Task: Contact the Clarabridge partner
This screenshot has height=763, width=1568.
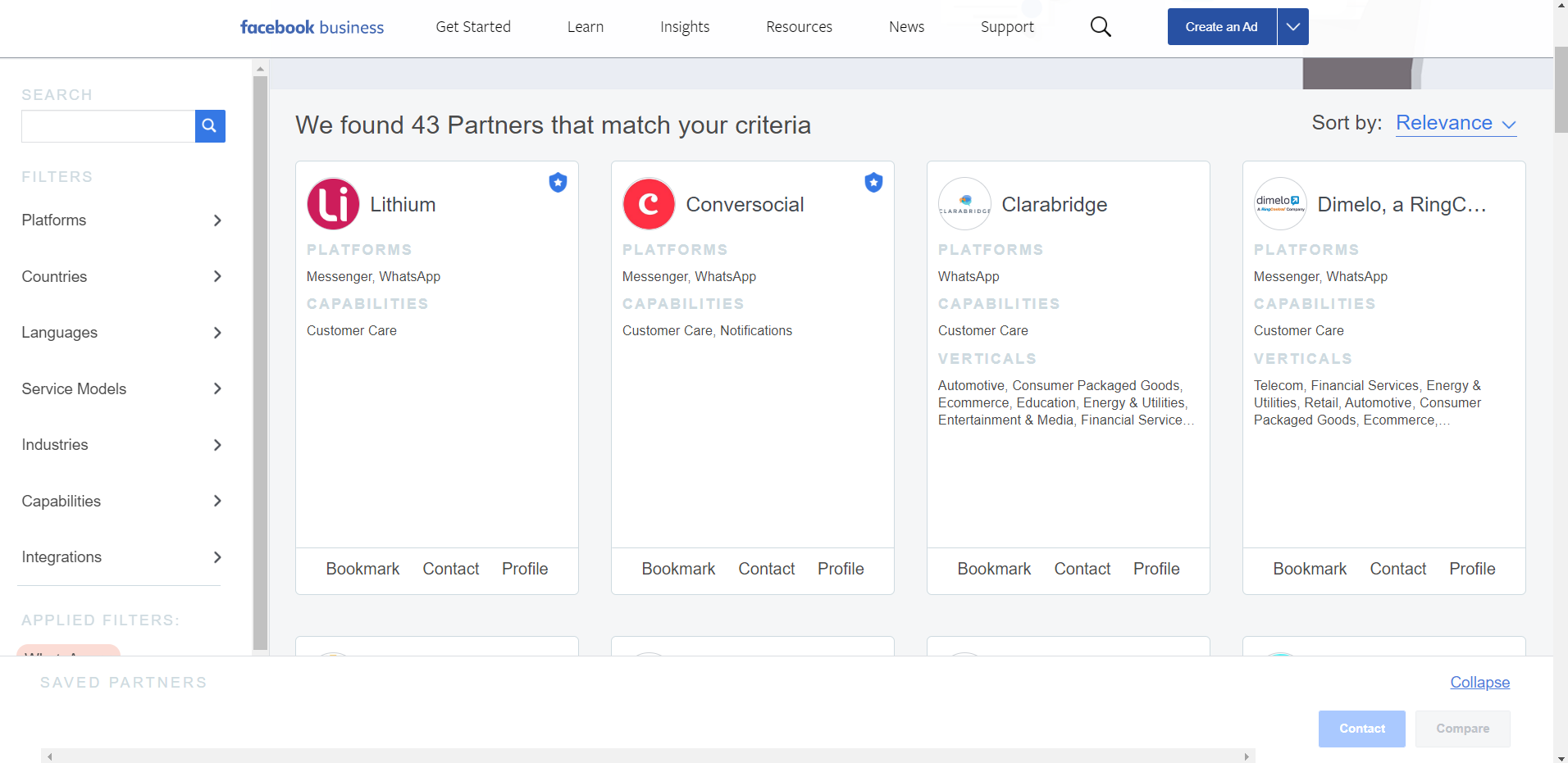Action: tap(1083, 569)
